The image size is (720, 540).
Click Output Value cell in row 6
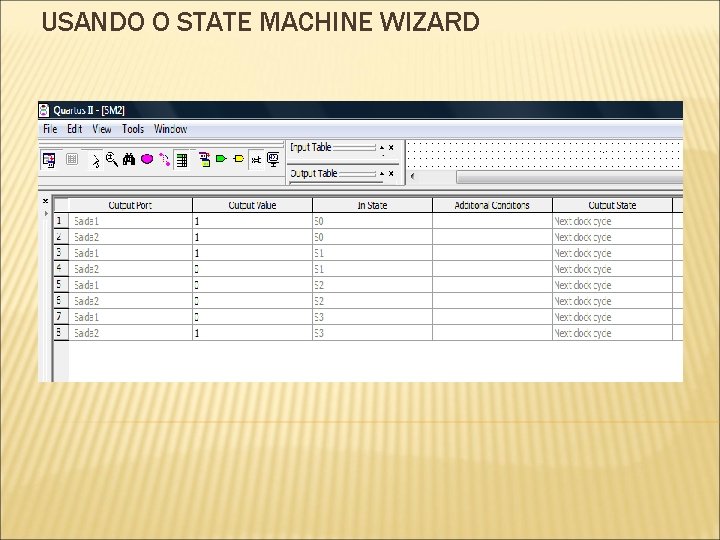253,301
